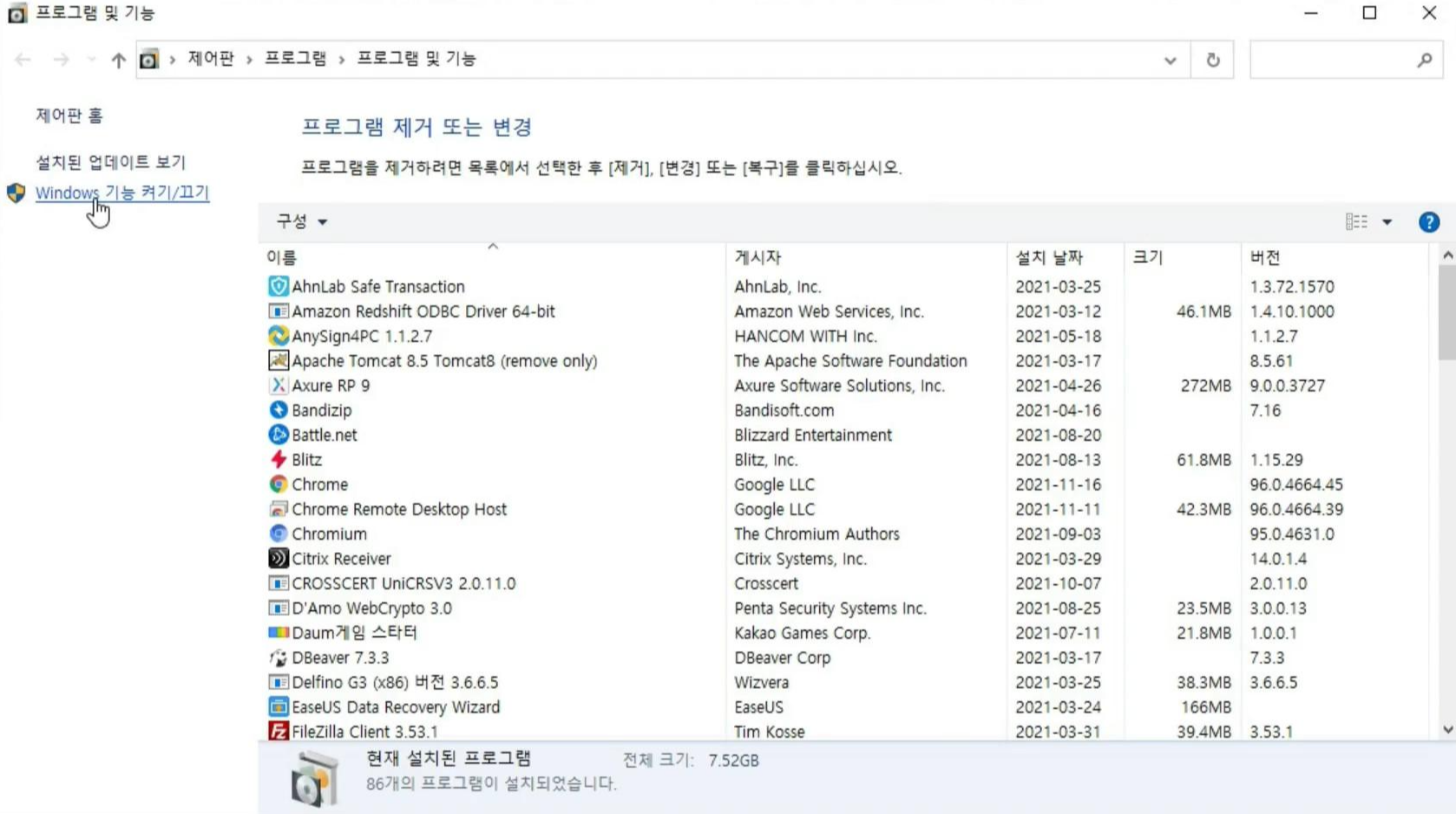Click the Citrix Receiver icon

click(x=278, y=558)
